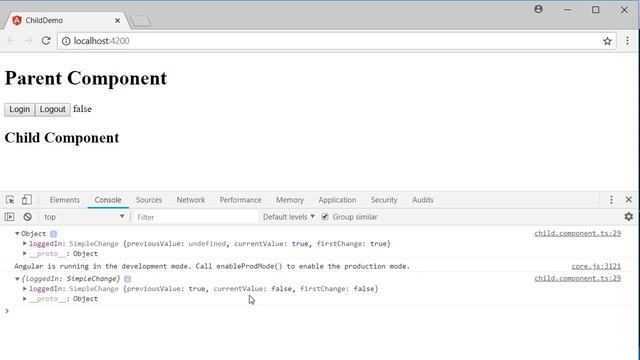Image resolution: width=640 pixels, height=360 pixels.
Task: Click the Child Component heading
Action: (x=62, y=138)
